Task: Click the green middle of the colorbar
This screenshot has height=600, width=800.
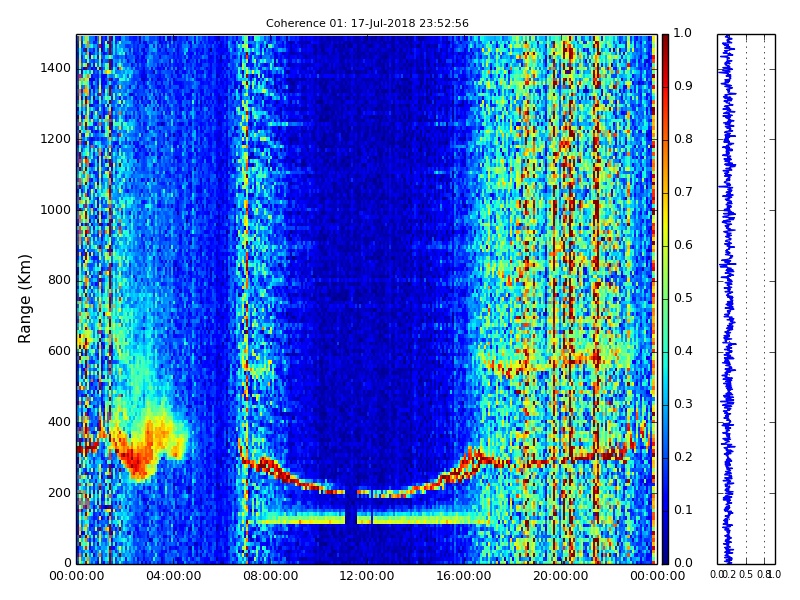Action: [x=665, y=299]
